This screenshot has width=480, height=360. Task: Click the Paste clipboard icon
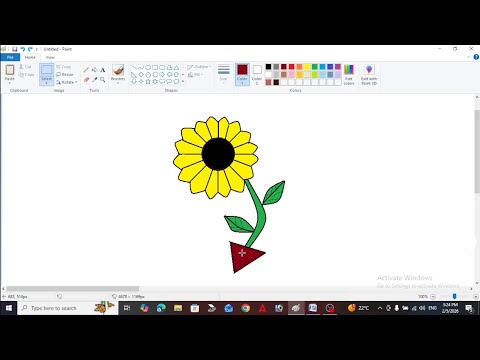pos(10,70)
